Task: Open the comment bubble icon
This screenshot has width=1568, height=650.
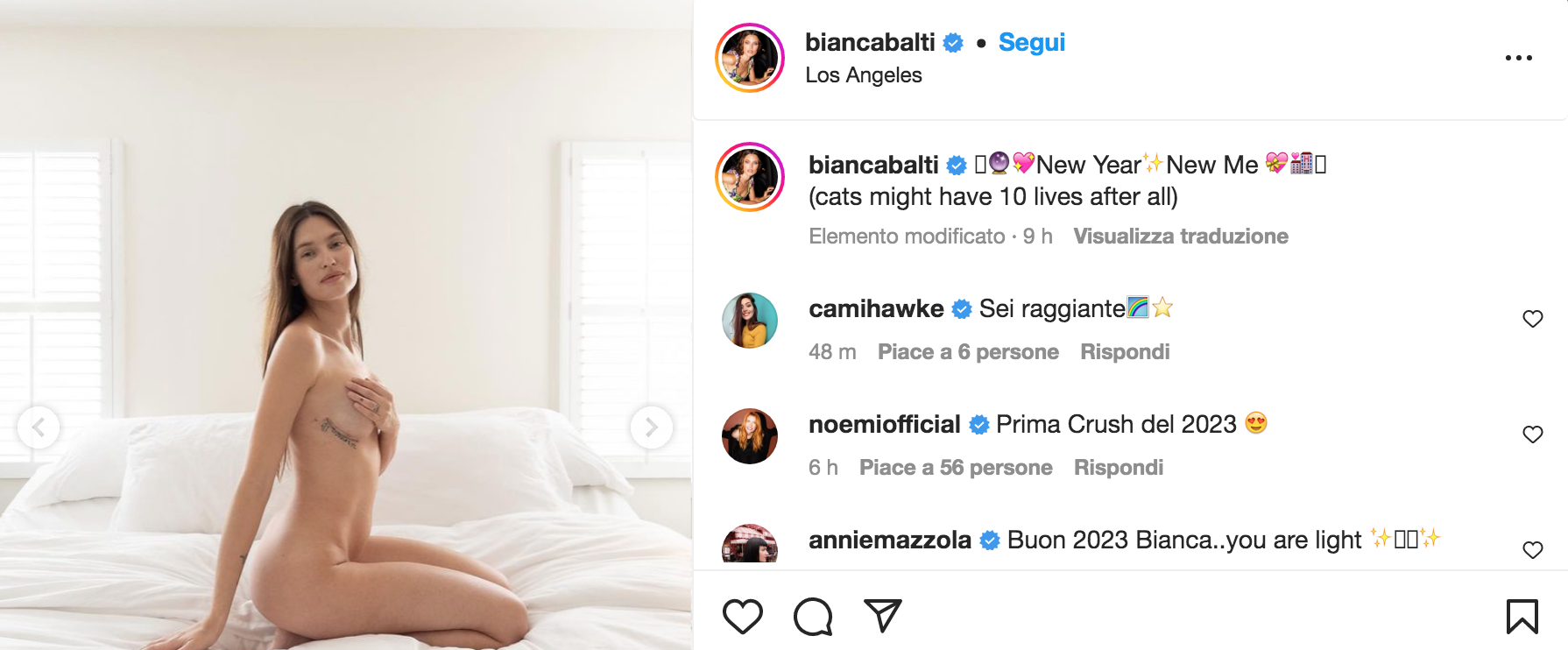Action: pyautogui.click(x=813, y=617)
